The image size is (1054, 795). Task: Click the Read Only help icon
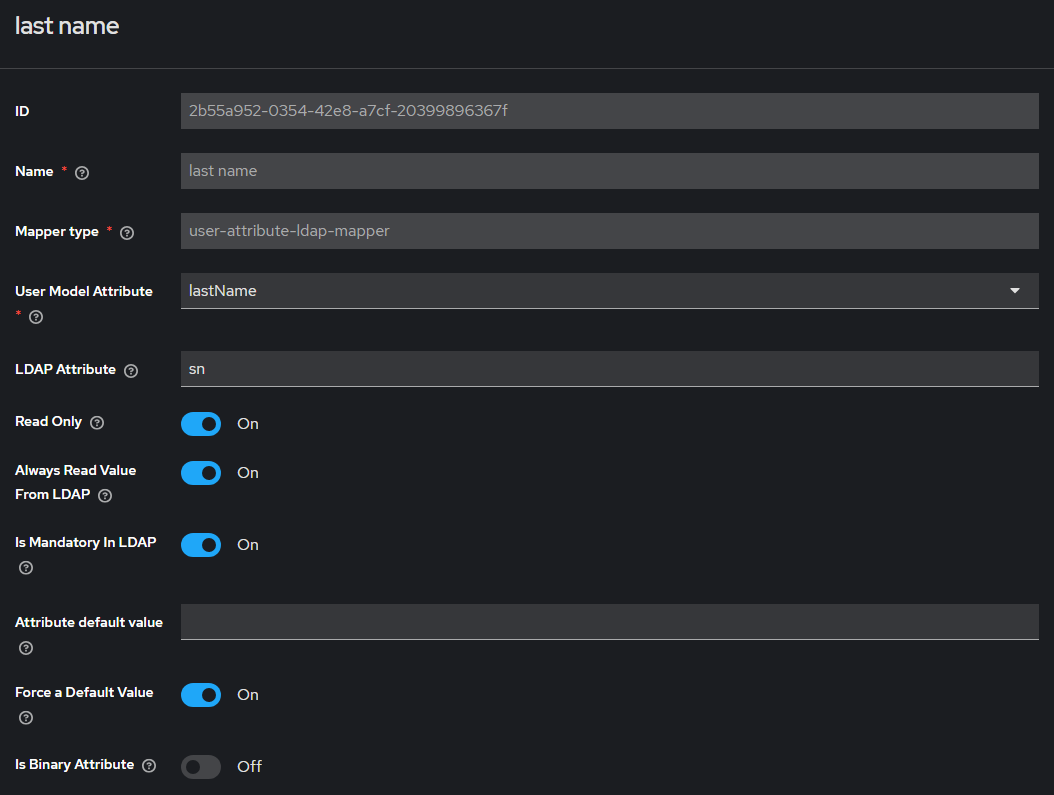(x=97, y=422)
